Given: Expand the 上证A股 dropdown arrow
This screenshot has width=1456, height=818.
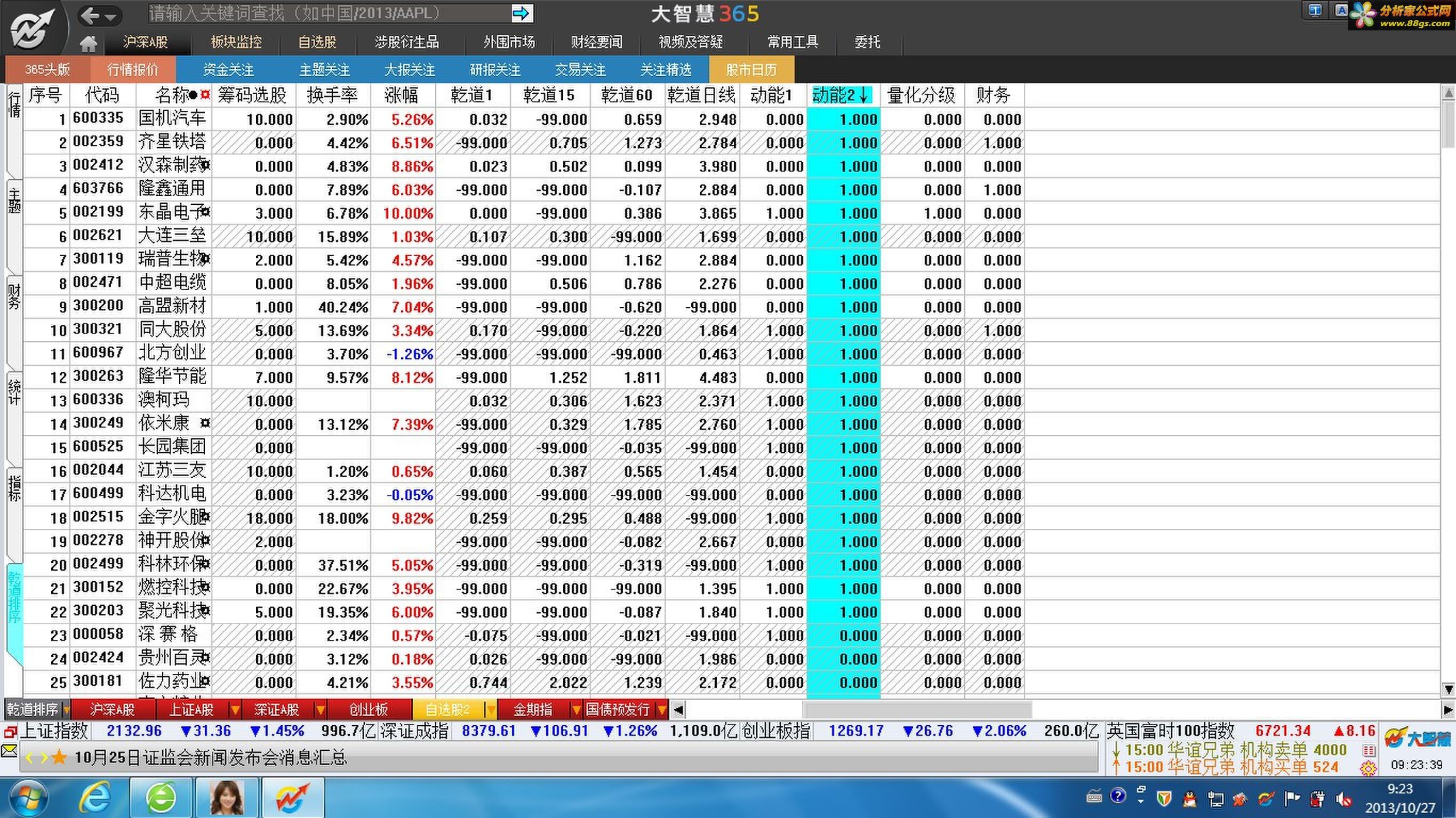Looking at the screenshot, I should [x=235, y=709].
